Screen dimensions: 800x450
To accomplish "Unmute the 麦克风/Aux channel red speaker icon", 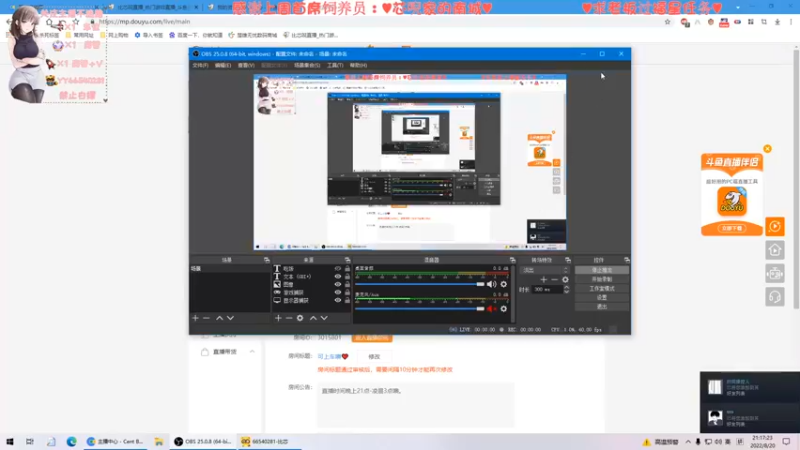I will (x=491, y=309).
